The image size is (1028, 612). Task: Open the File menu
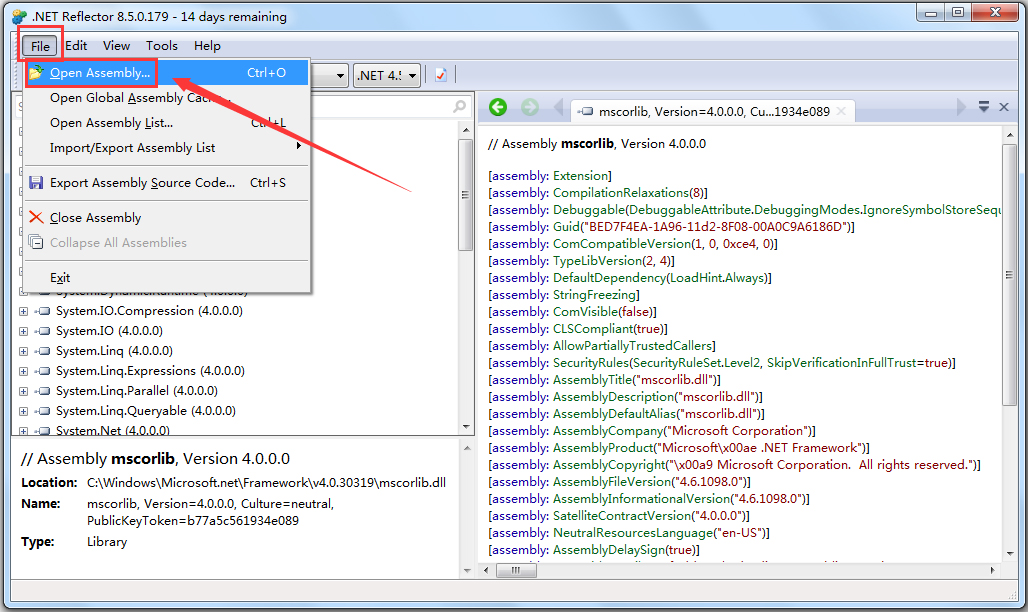(x=39, y=45)
